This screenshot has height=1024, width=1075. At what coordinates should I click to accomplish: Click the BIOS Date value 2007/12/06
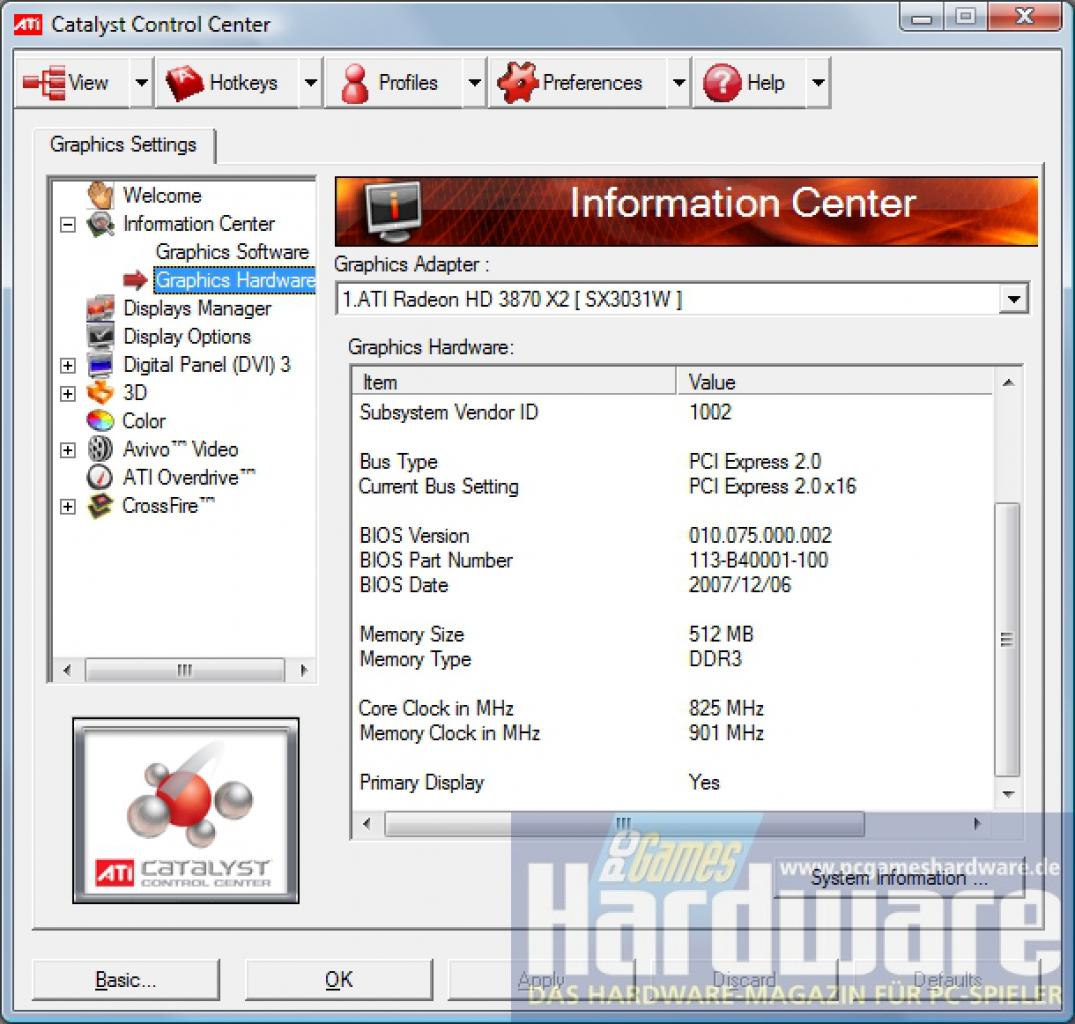(740, 585)
